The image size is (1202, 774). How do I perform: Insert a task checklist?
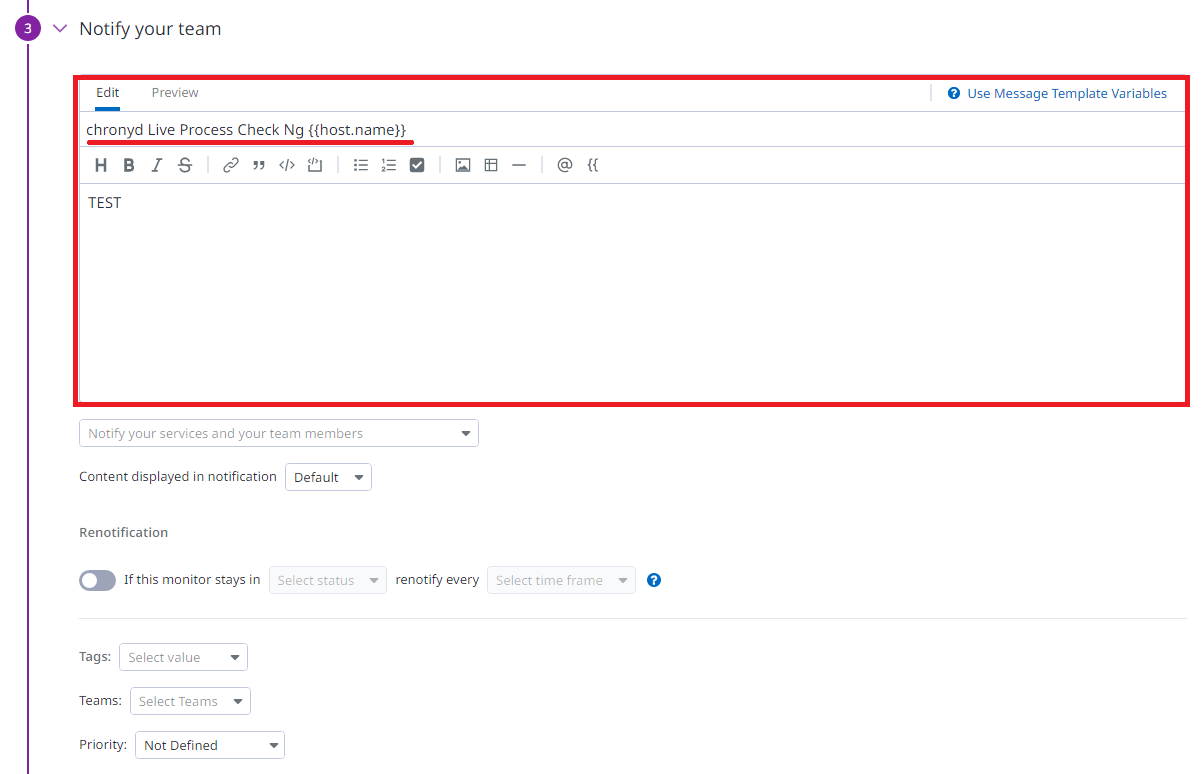pos(417,165)
